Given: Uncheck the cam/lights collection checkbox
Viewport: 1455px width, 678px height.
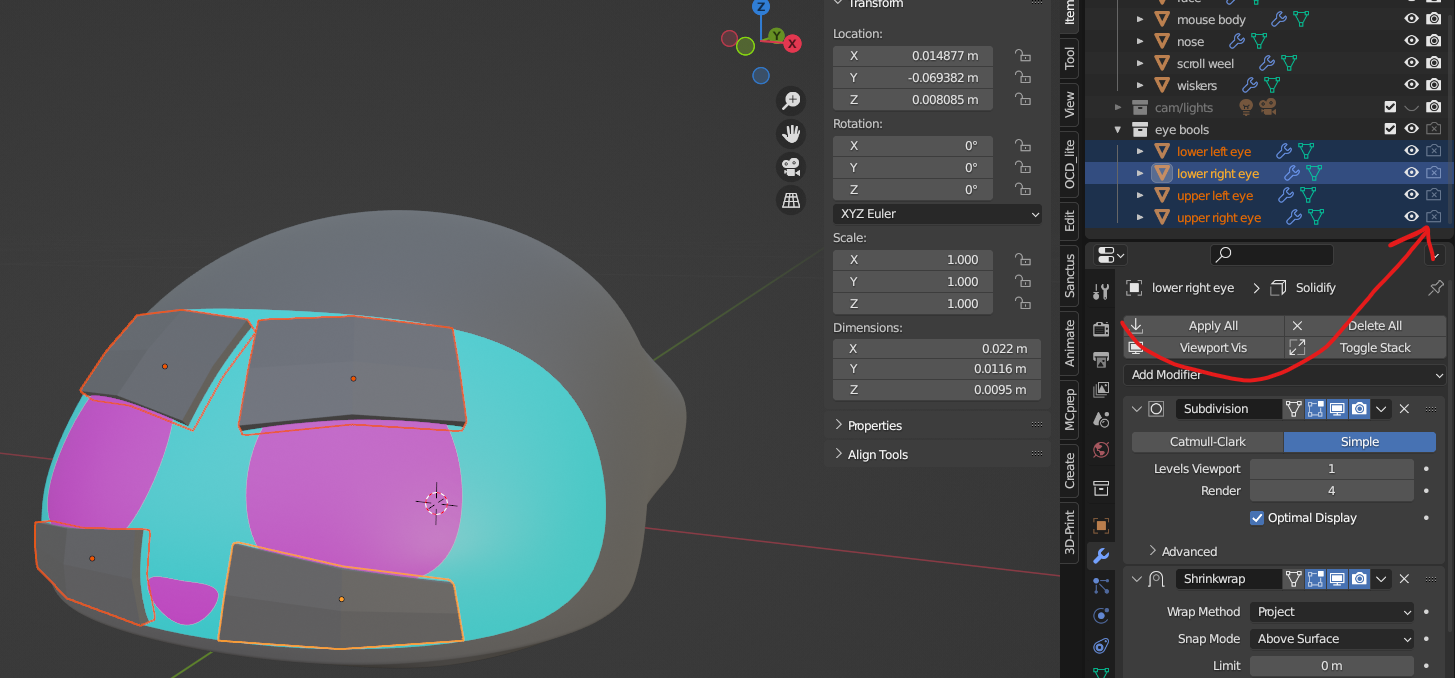Looking at the screenshot, I should (x=1390, y=108).
